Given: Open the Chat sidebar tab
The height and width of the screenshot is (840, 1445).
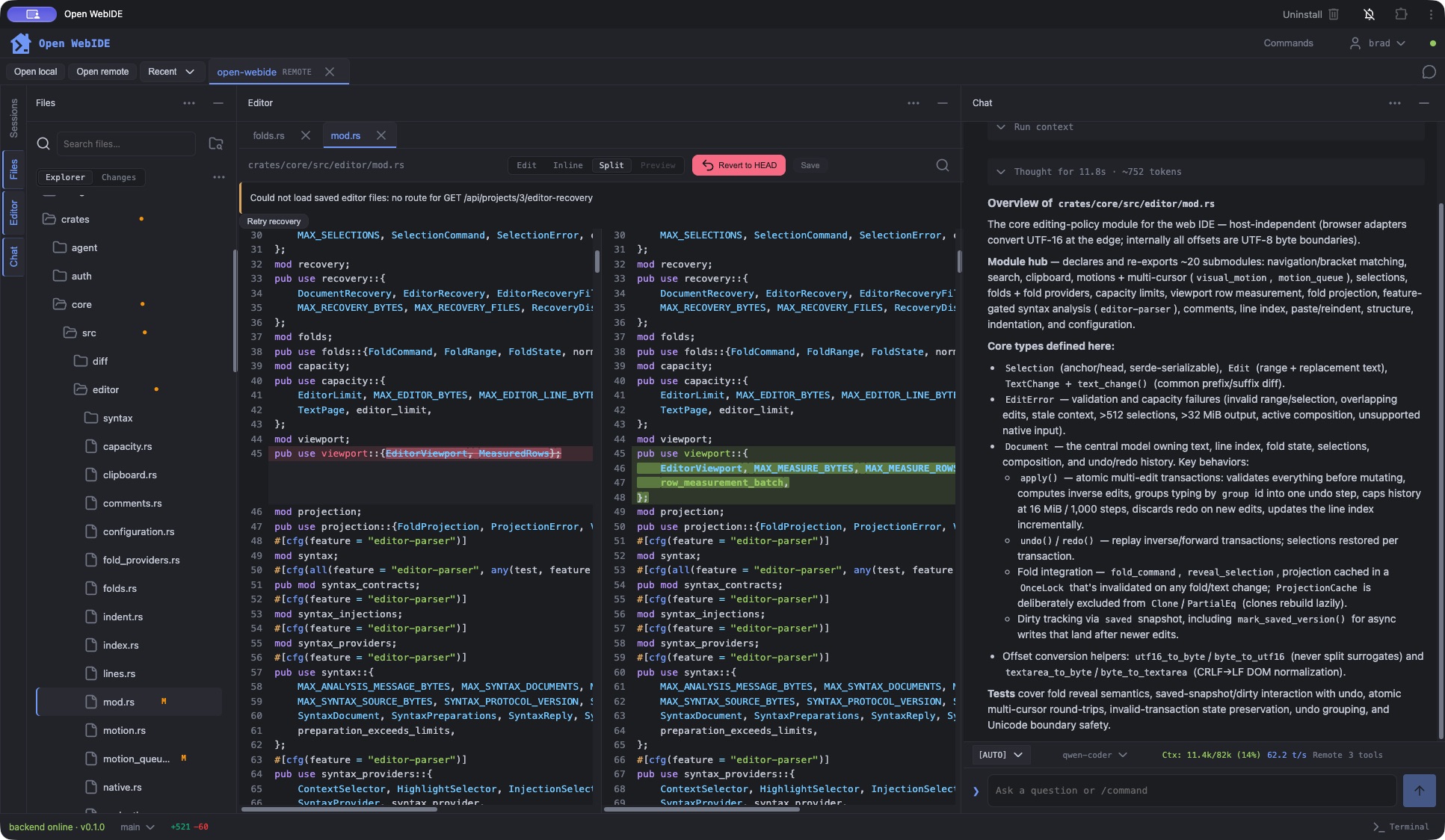Looking at the screenshot, I should coord(13,257).
